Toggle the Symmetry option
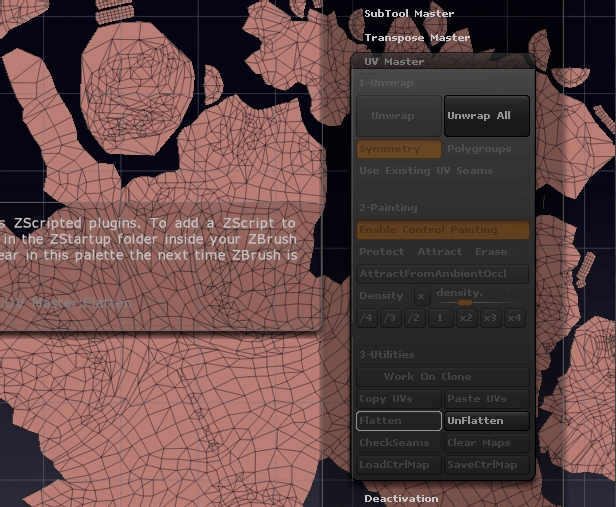This screenshot has width=616, height=507. point(399,149)
